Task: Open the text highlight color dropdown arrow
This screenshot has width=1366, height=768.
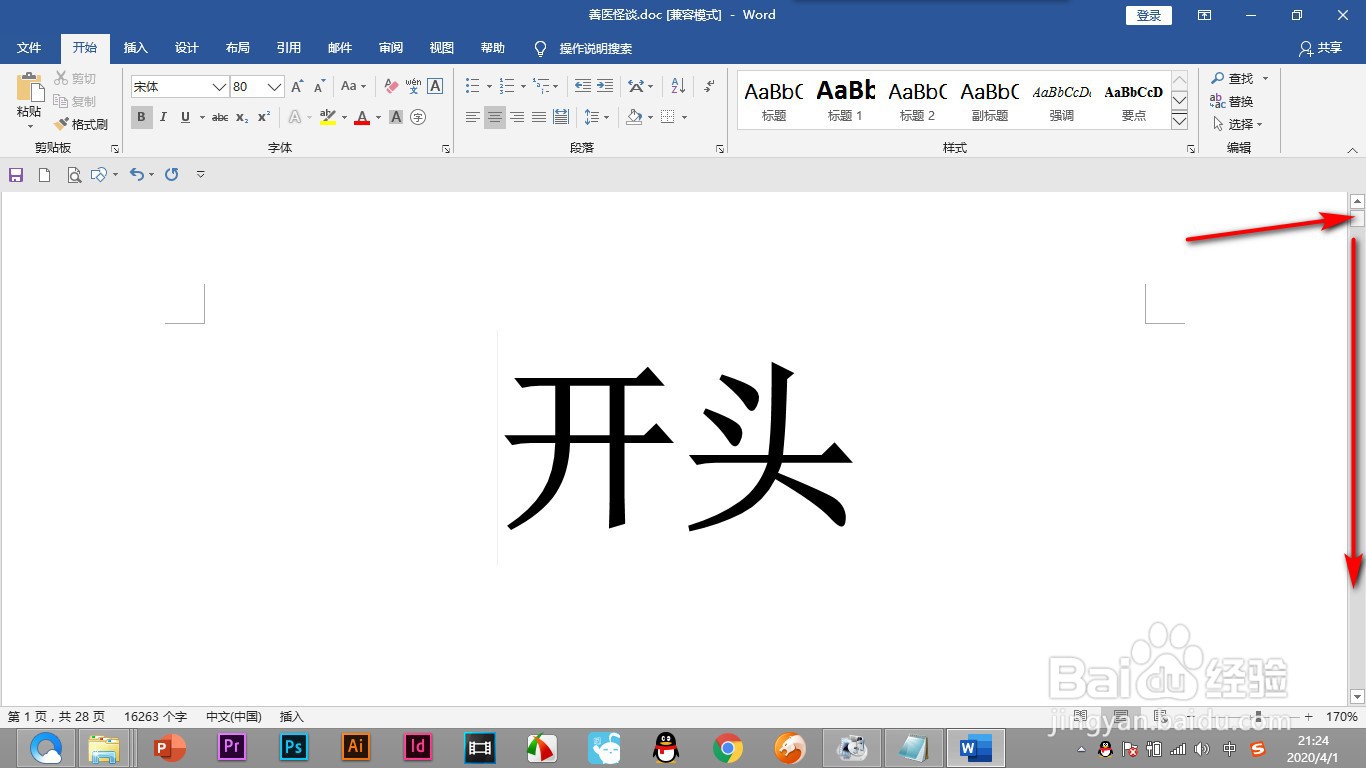Action: click(x=344, y=117)
